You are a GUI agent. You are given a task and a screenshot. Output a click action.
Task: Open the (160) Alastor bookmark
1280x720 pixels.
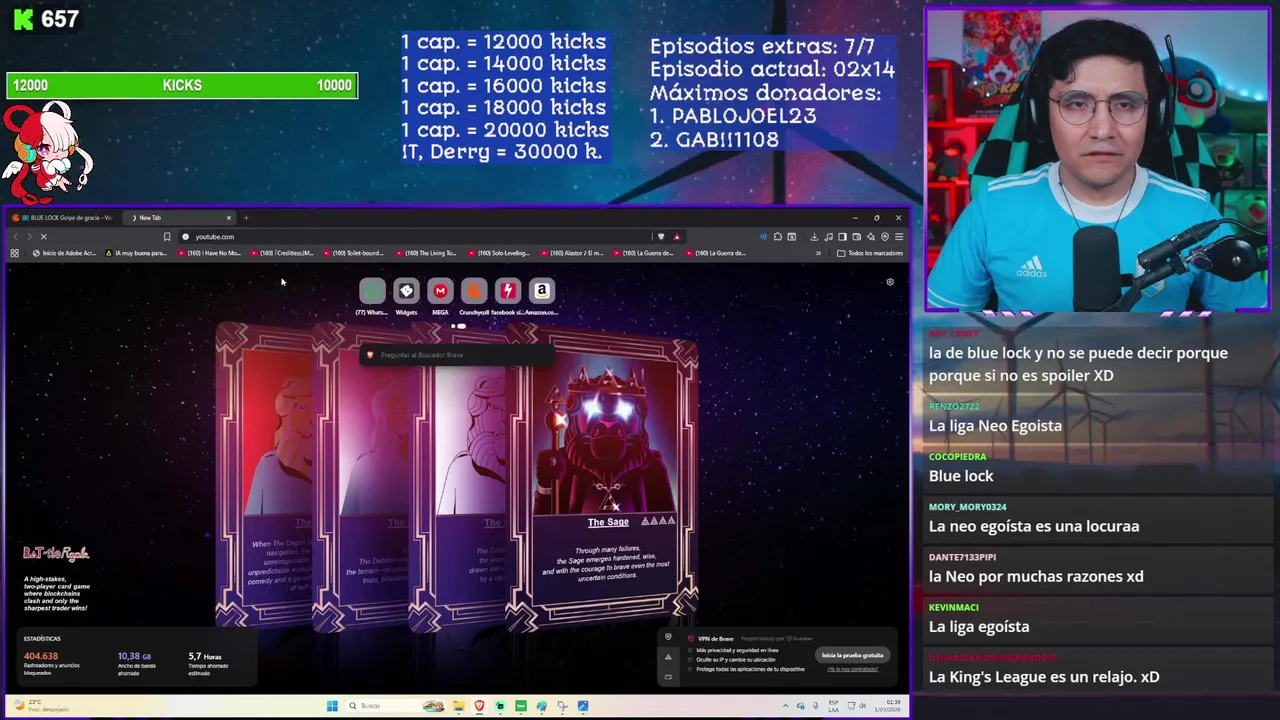570,253
